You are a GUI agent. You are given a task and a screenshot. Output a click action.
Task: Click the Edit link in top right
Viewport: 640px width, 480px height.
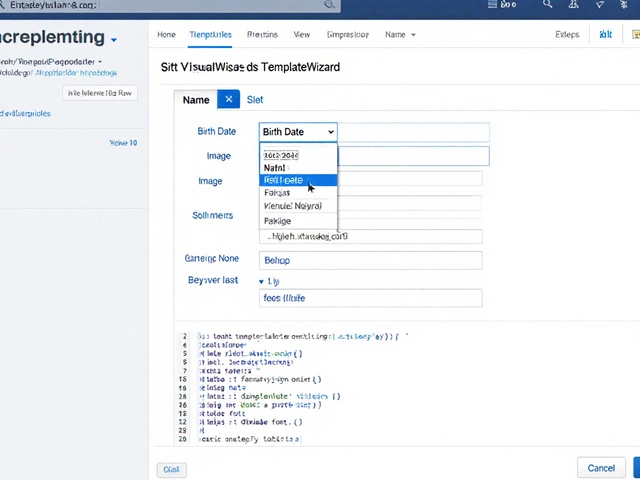[605, 35]
